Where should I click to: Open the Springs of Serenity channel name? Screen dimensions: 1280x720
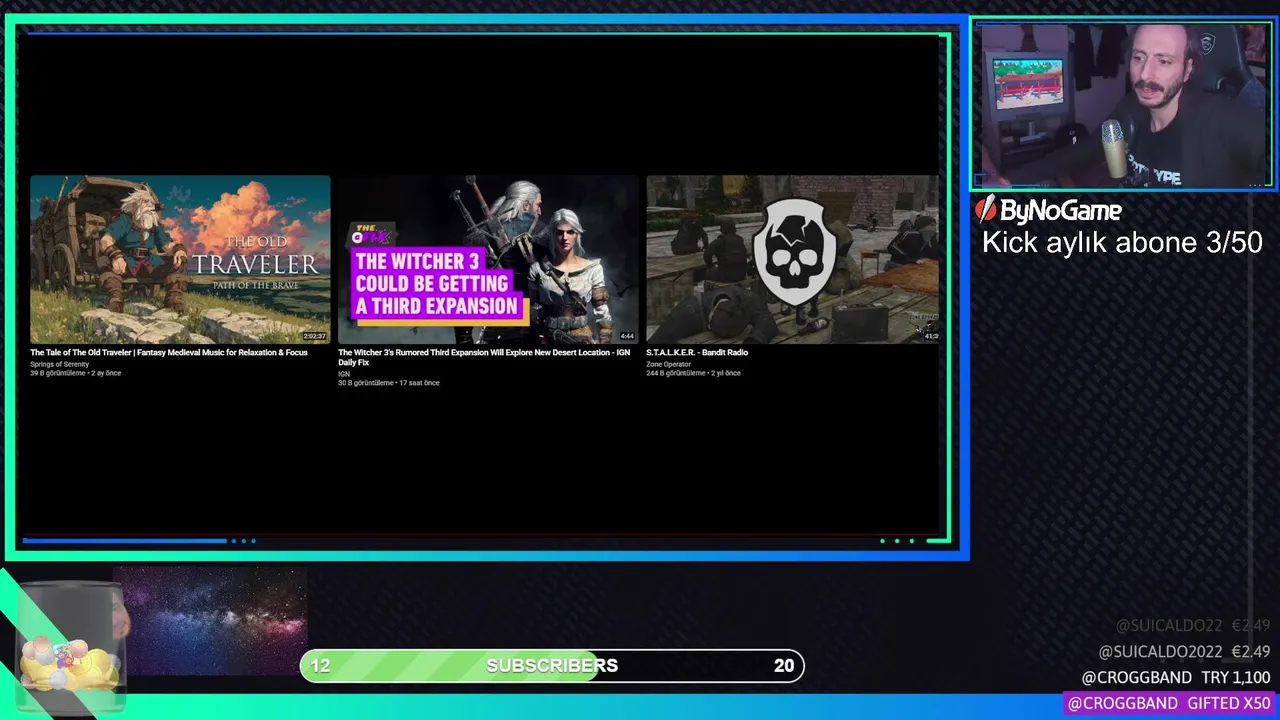pyautogui.click(x=59, y=364)
